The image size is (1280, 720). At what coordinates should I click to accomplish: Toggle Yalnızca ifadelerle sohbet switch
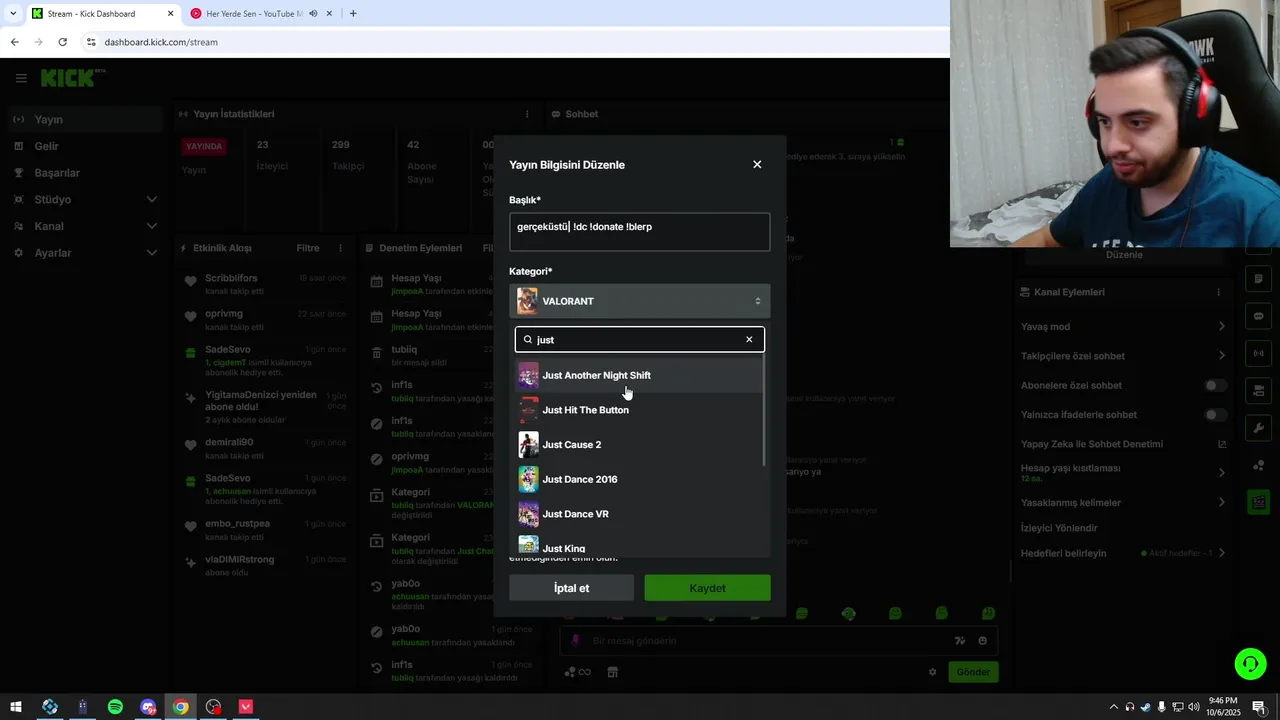pos(1215,414)
